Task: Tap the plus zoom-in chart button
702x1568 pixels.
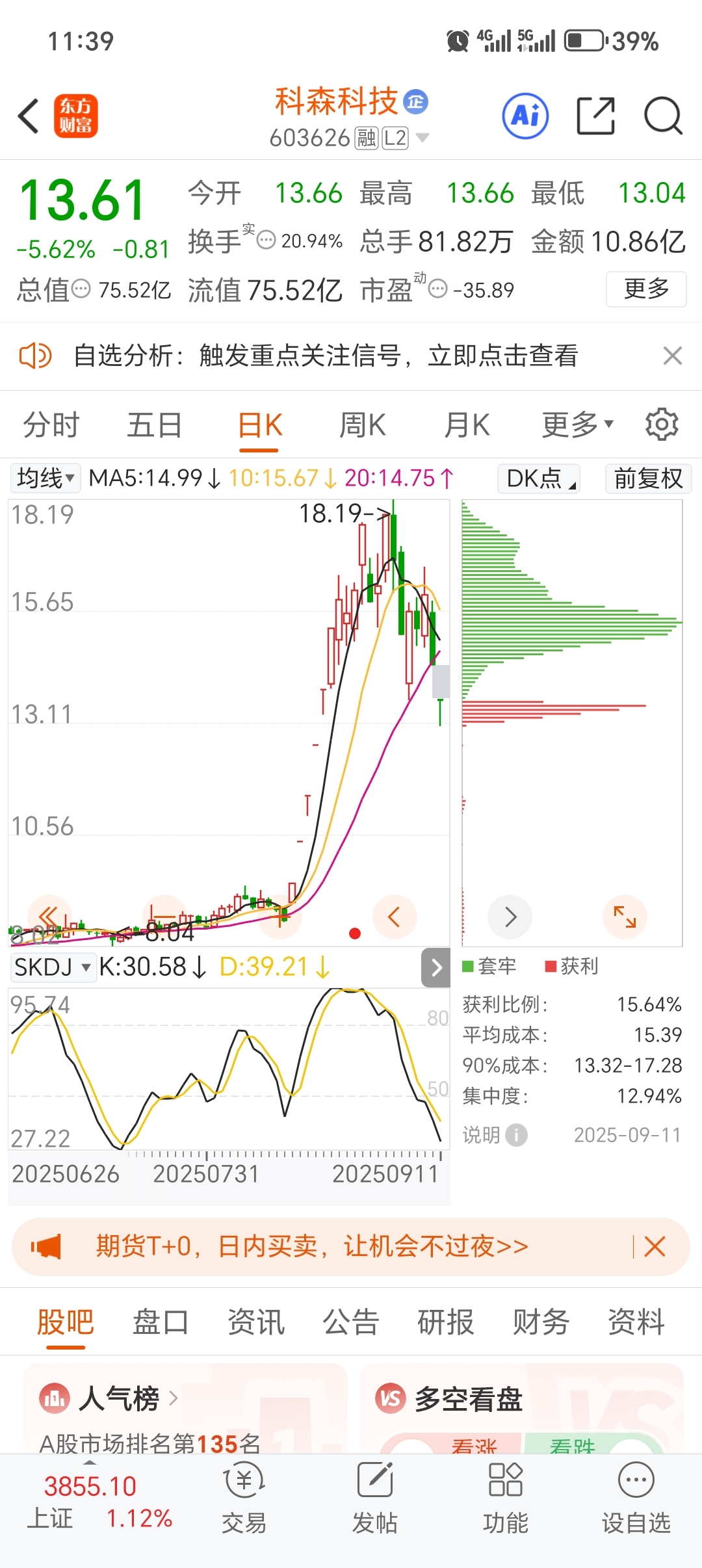Action: 280,917
